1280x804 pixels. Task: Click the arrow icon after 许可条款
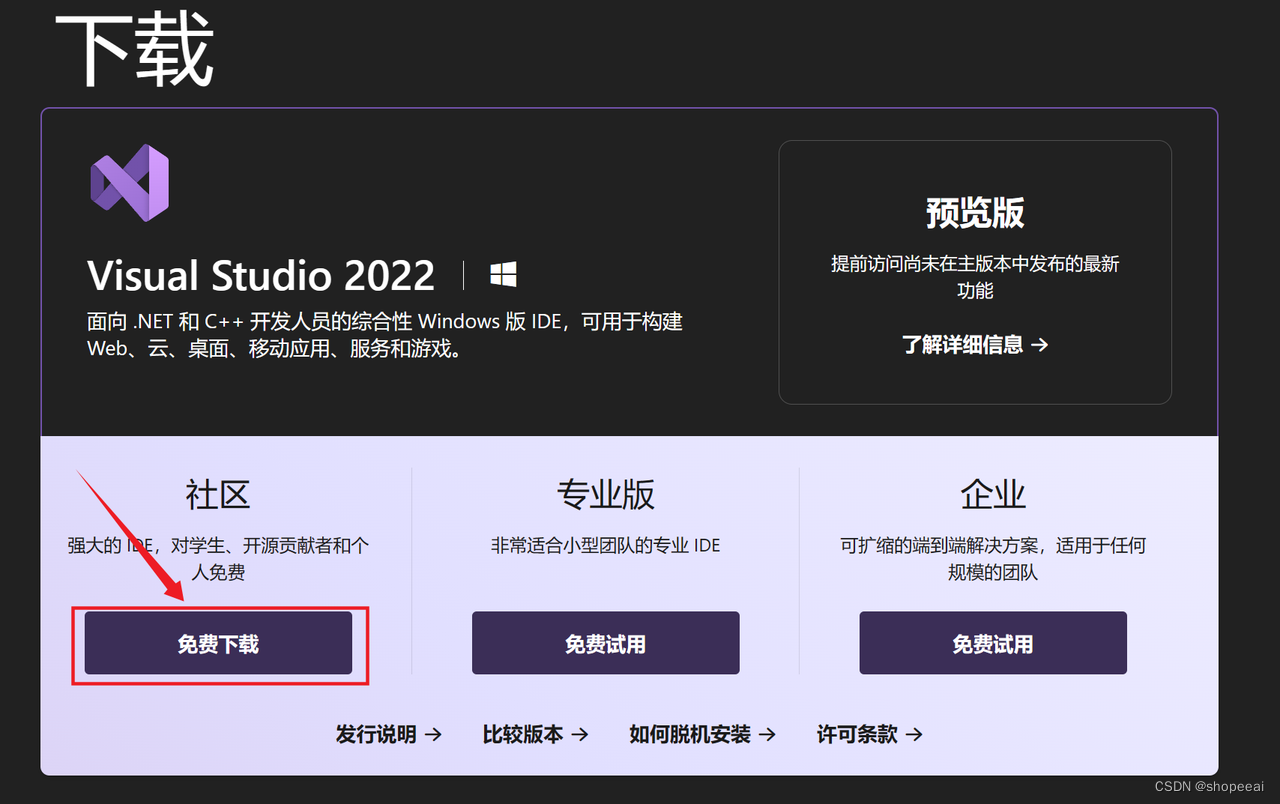tap(916, 734)
